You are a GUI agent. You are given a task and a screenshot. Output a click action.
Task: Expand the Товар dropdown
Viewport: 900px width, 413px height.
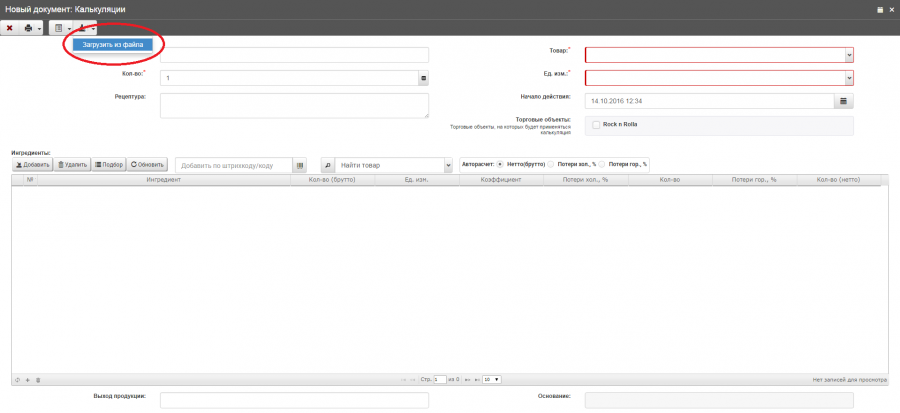(848, 55)
